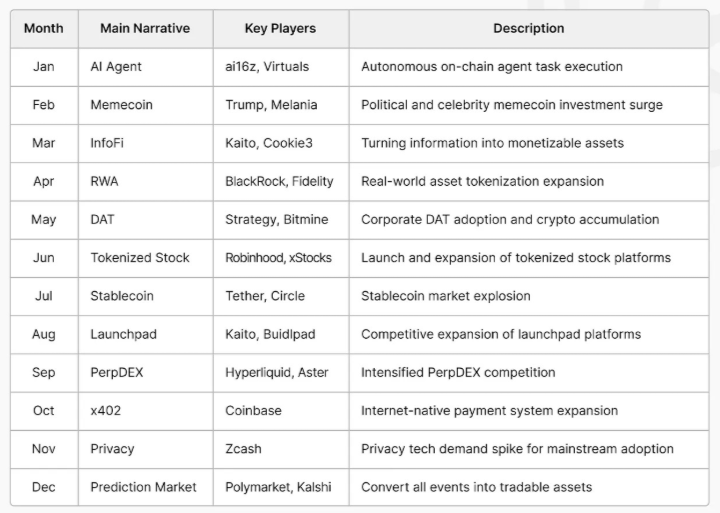The width and height of the screenshot is (720, 513).
Task: Click the BlackRock, Fidelity cell
Action: tap(279, 181)
